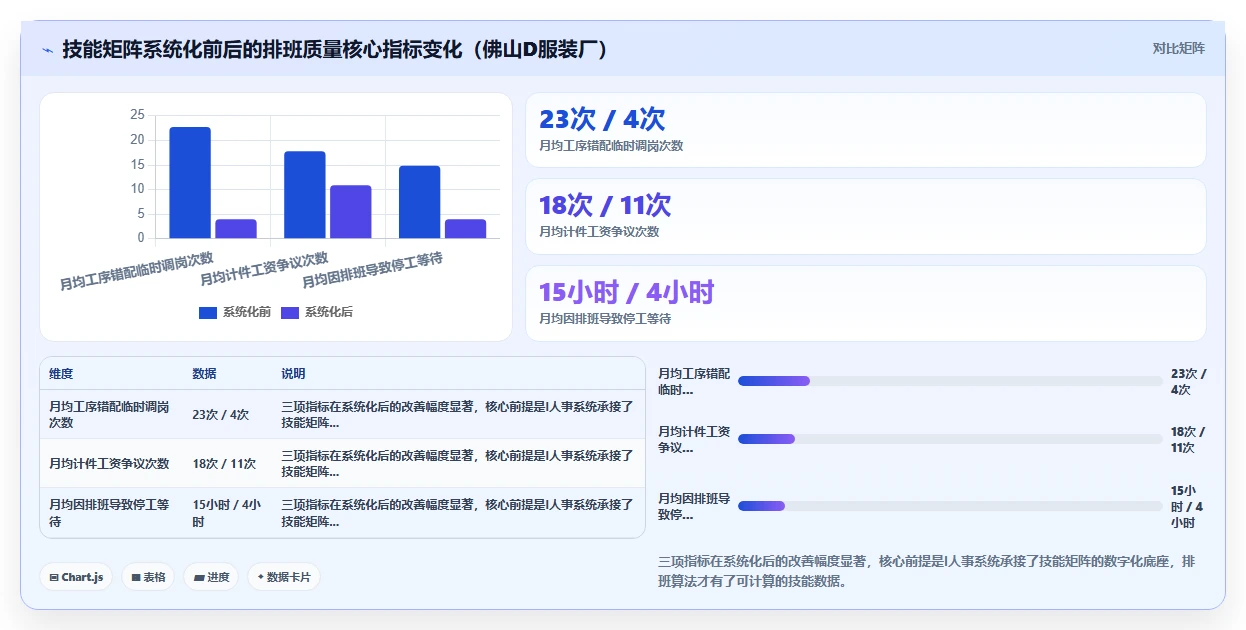The image size is (1246, 630).
Task: Click the 23次 / 4次 value beside the progress bar
Action: click(1189, 382)
